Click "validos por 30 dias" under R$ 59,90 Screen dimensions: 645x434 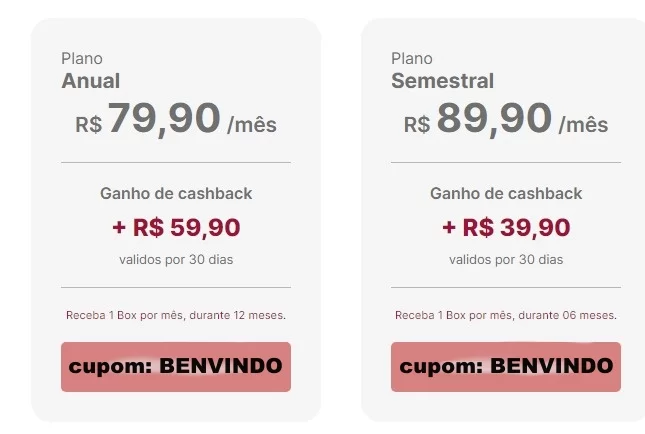coord(176,260)
